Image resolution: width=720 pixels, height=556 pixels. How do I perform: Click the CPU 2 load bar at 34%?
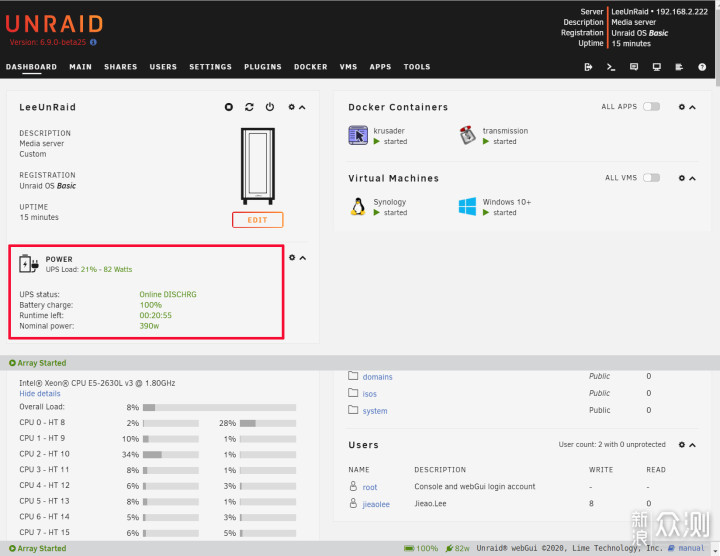click(x=171, y=455)
